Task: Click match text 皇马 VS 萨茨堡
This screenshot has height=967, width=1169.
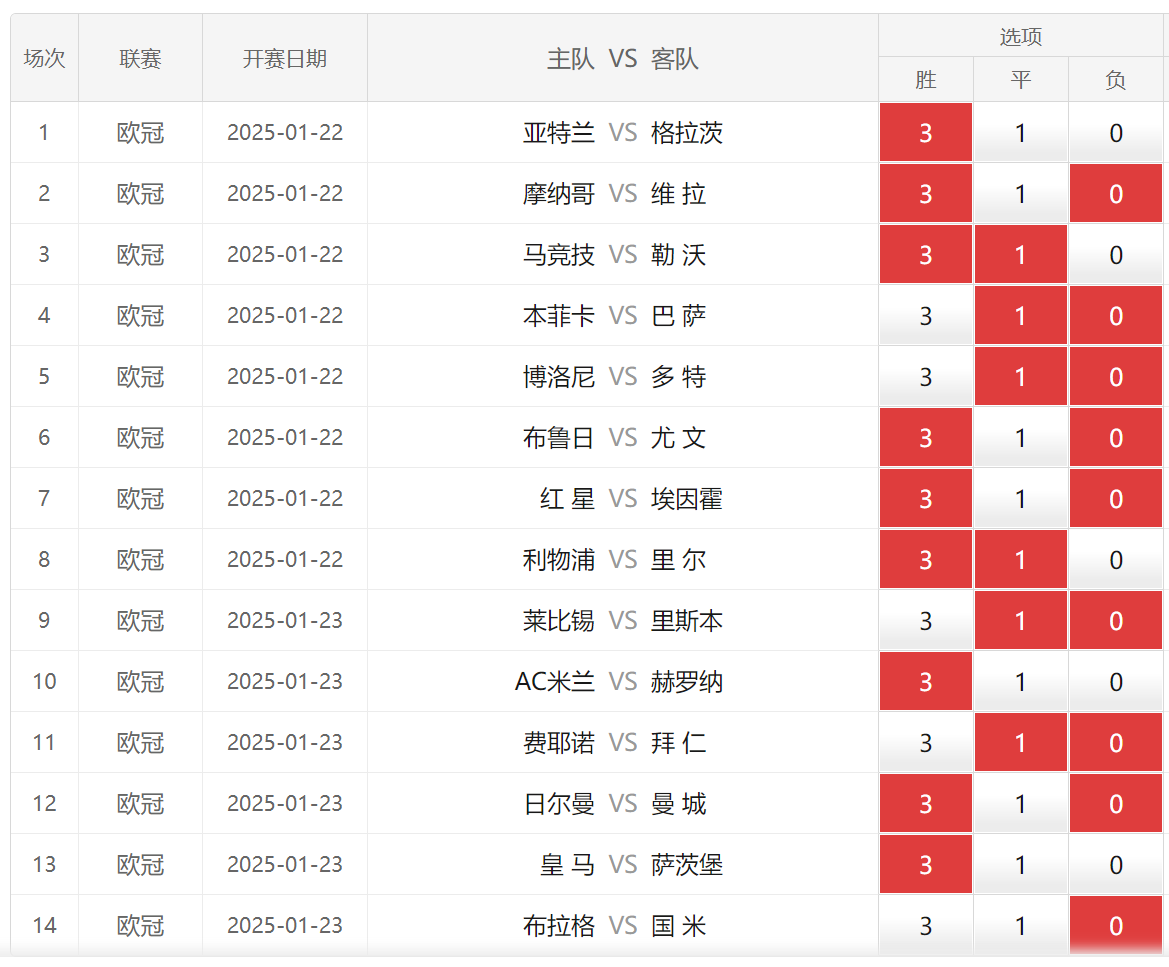Action: 631,865
